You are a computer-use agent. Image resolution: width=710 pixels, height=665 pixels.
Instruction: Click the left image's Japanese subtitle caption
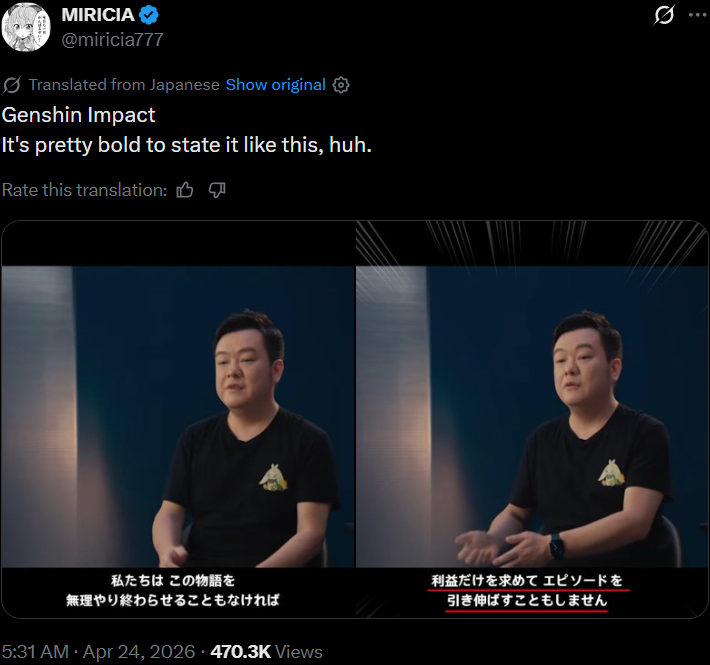click(x=173, y=590)
